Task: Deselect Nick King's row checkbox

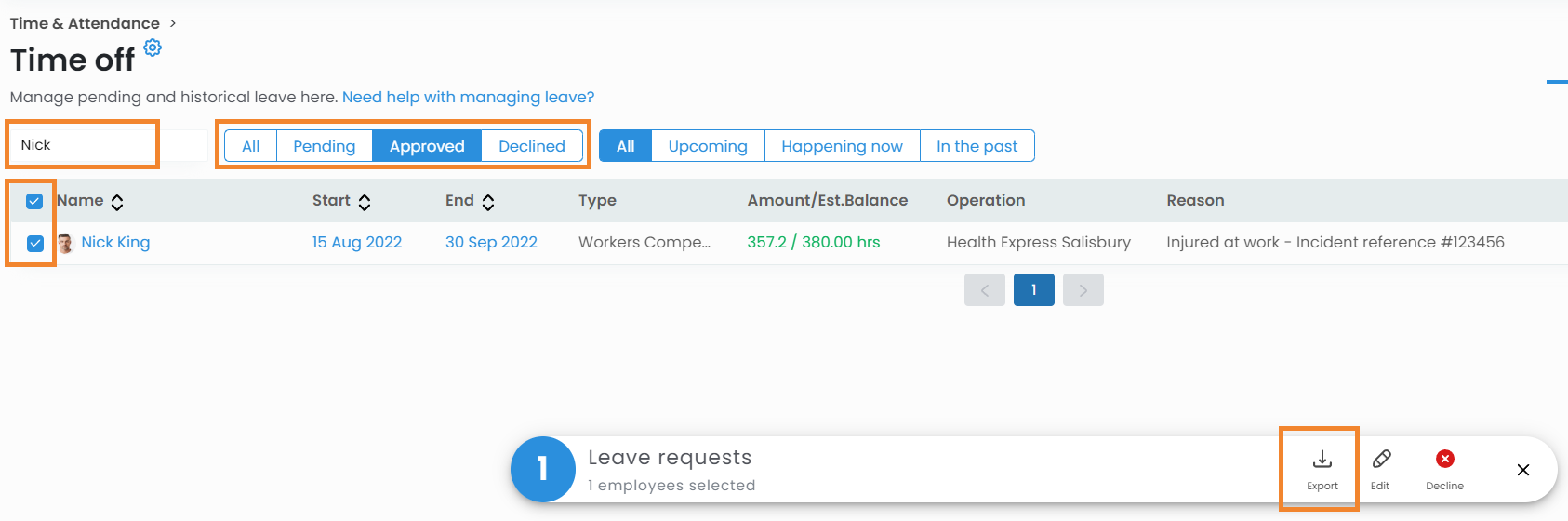Action: pos(35,244)
